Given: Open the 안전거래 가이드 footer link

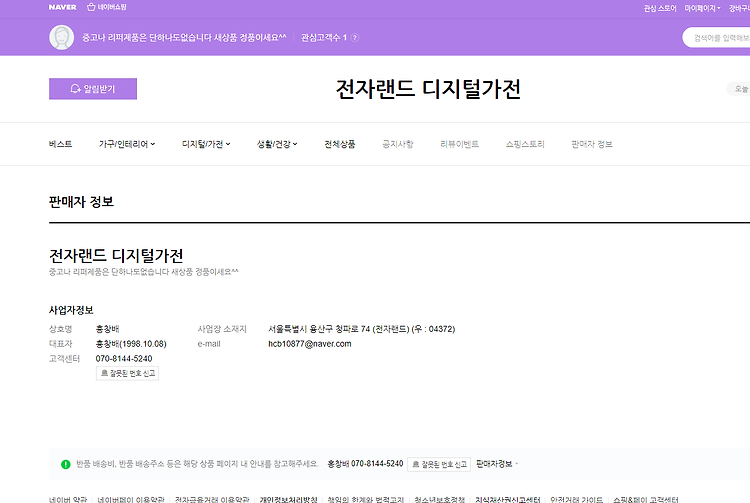Looking at the screenshot, I should 576,500.
